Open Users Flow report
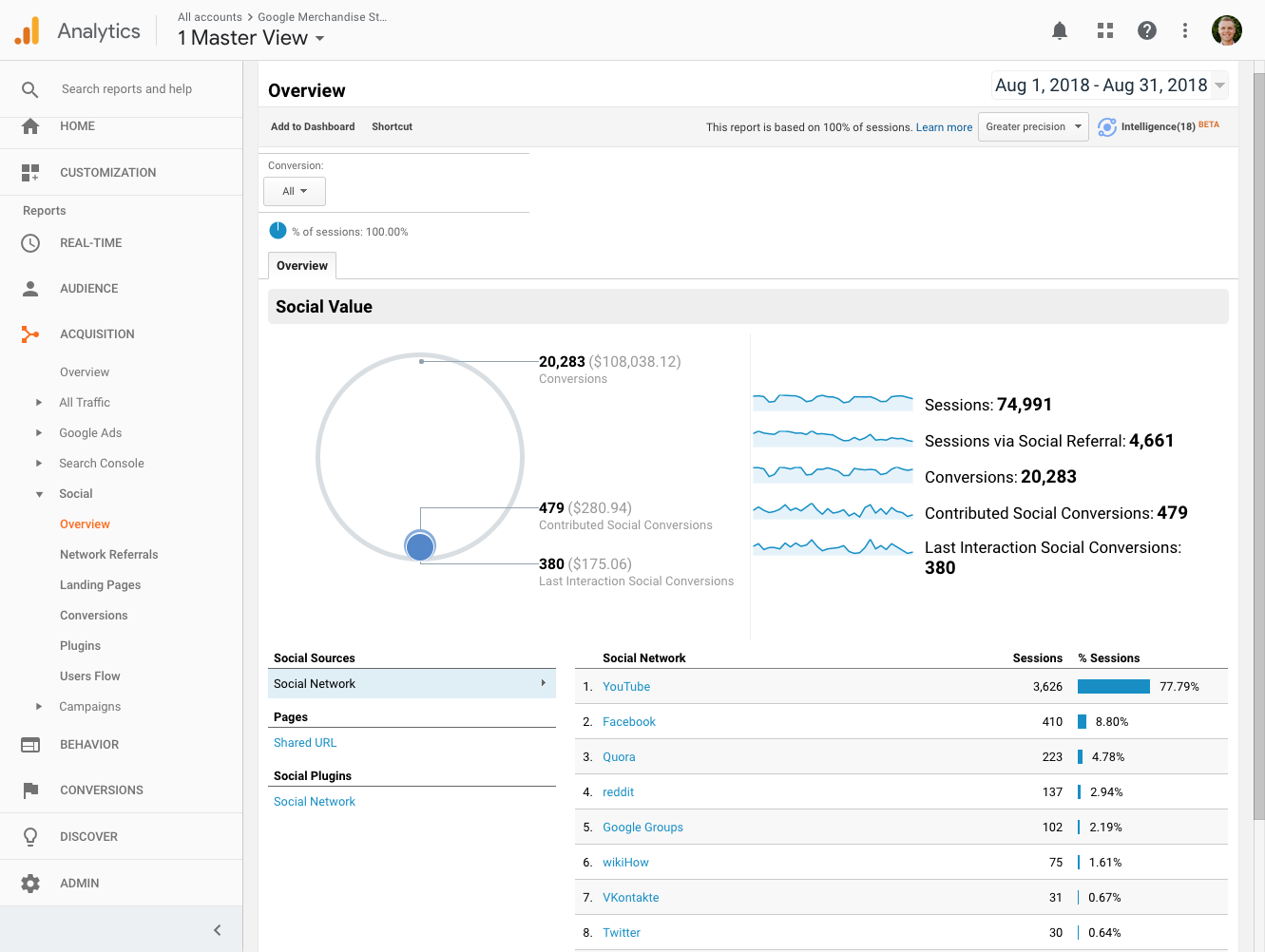Screen dimensions: 1265x952 click(90, 676)
